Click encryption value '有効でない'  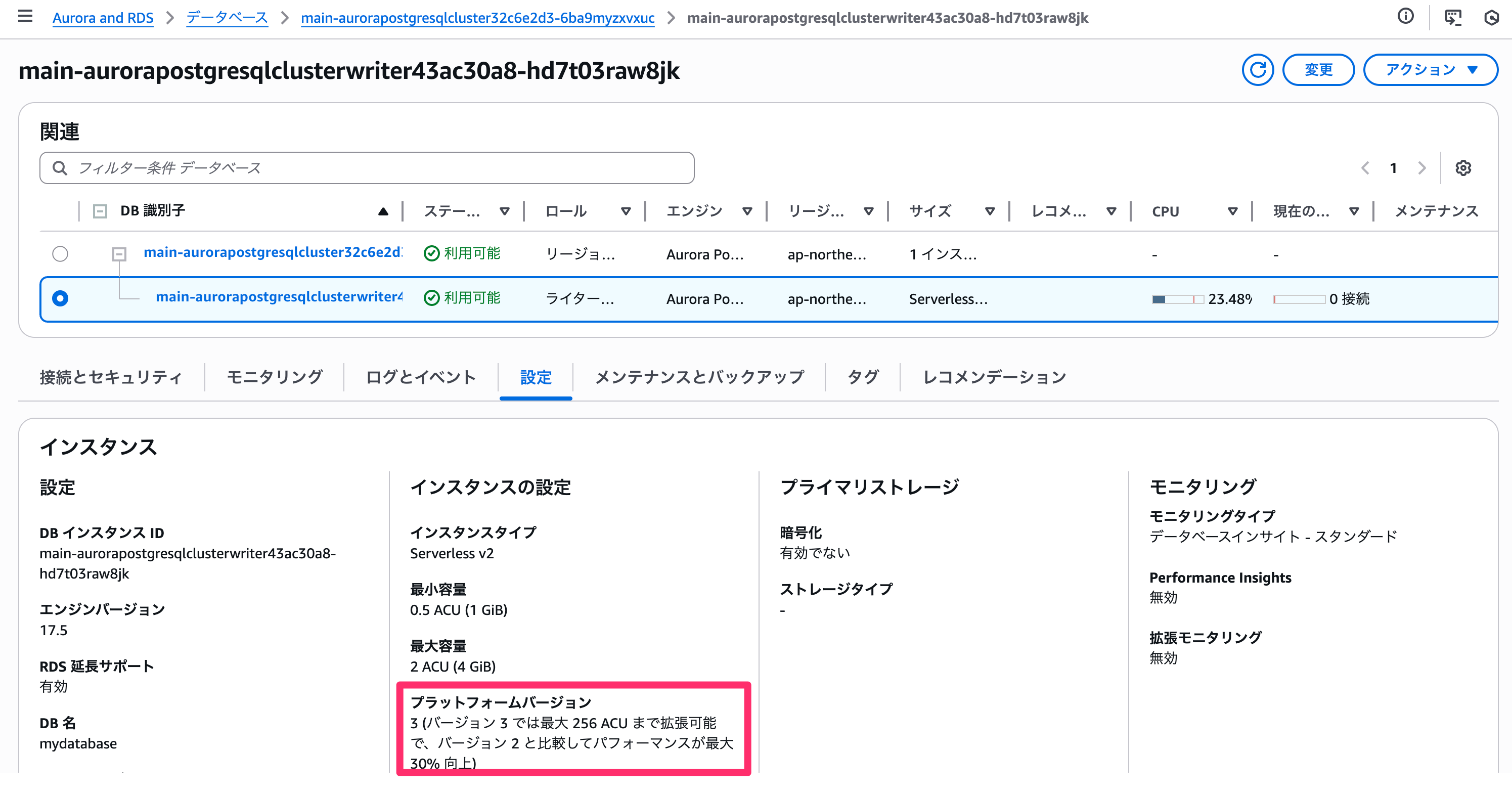pyautogui.click(x=815, y=553)
